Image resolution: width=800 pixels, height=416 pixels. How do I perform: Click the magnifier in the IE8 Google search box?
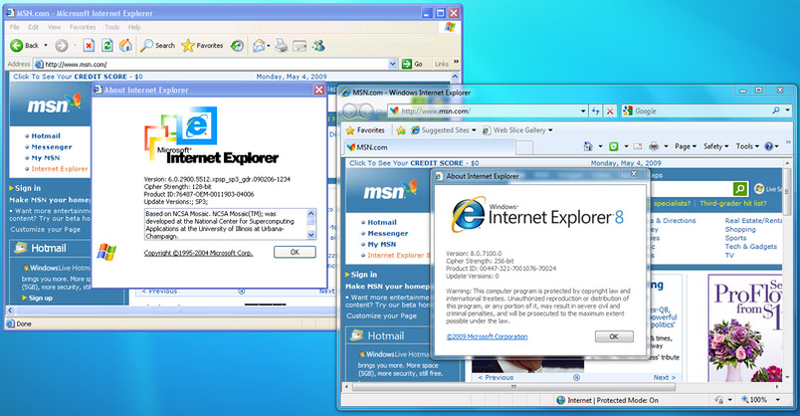pyautogui.click(x=776, y=110)
